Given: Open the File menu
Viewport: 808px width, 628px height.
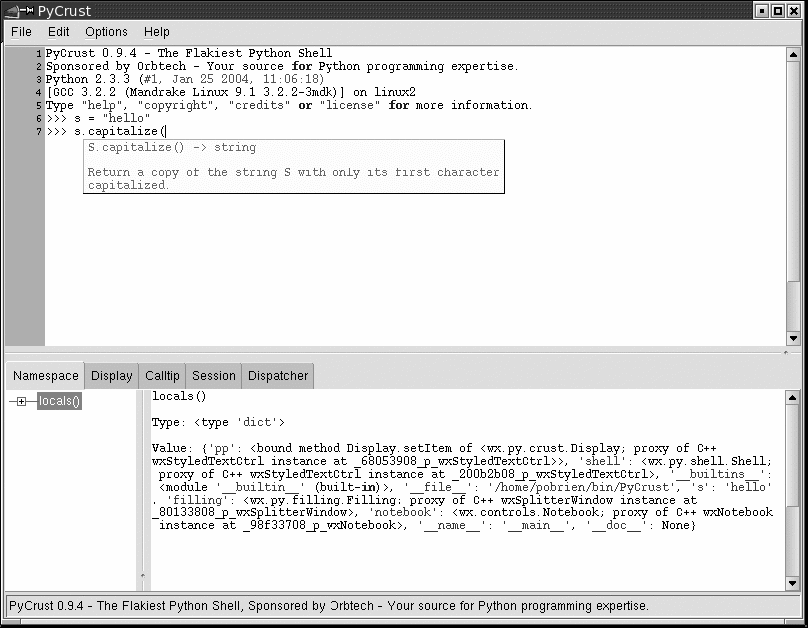Looking at the screenshot, I should (21, 32).
